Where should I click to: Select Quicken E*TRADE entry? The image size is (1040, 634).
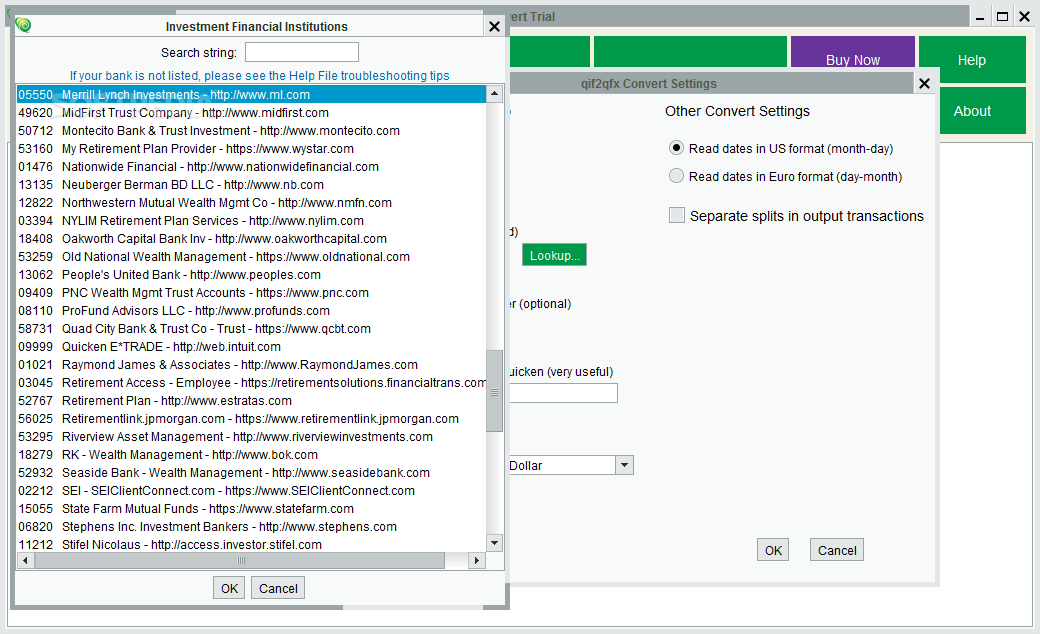pos(251,346)
